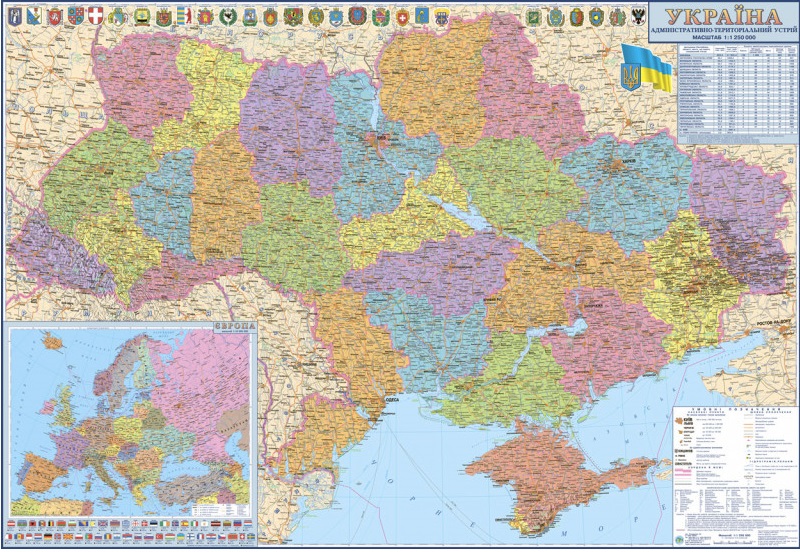
Task: Click the УКРАЇНА map title
Action: pyautogui.click(x=723, y=16)
